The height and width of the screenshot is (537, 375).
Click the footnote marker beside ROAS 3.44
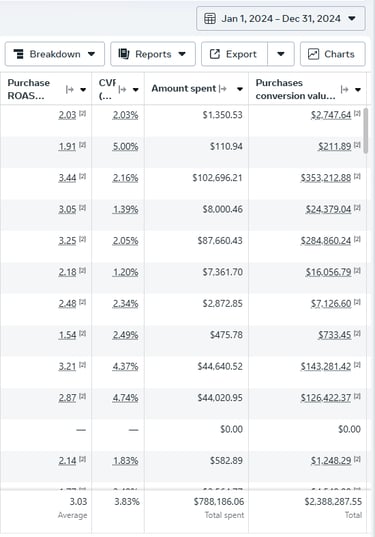coord(83,176)
